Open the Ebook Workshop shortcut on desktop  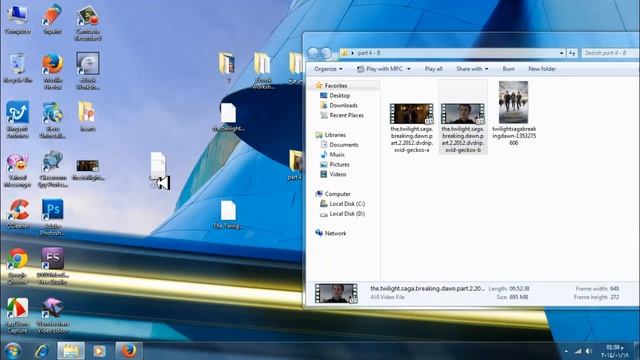click(88, 71)
